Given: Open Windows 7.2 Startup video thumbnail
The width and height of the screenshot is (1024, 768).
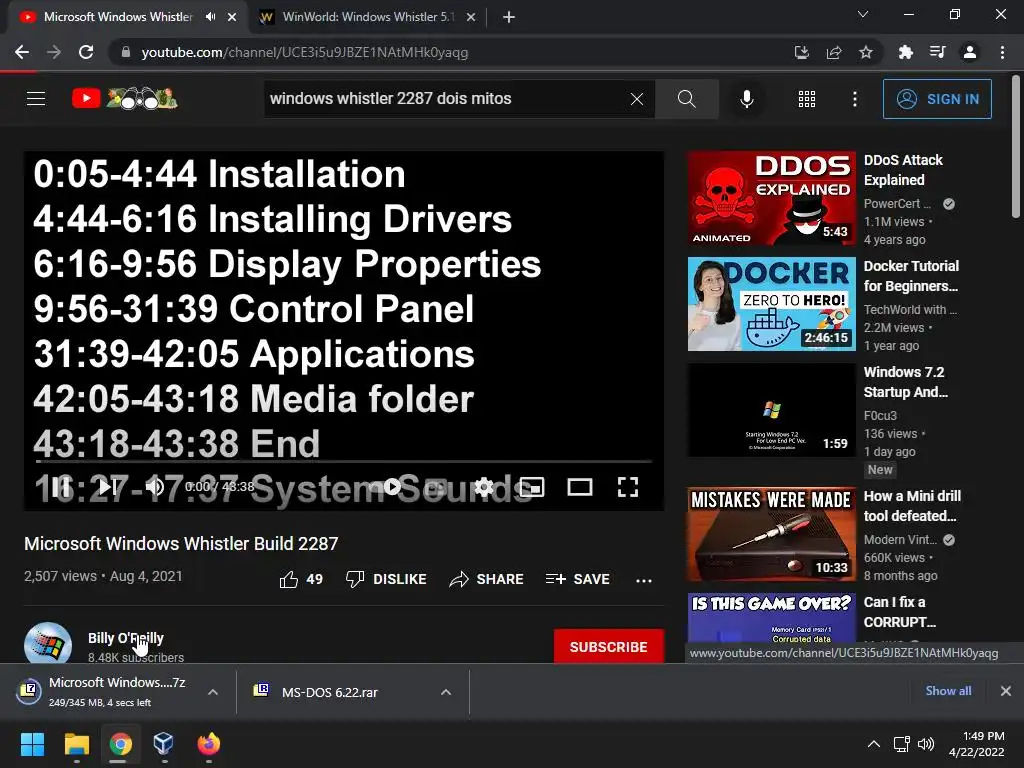Looking at the screenshot, I should pos(771,409).
